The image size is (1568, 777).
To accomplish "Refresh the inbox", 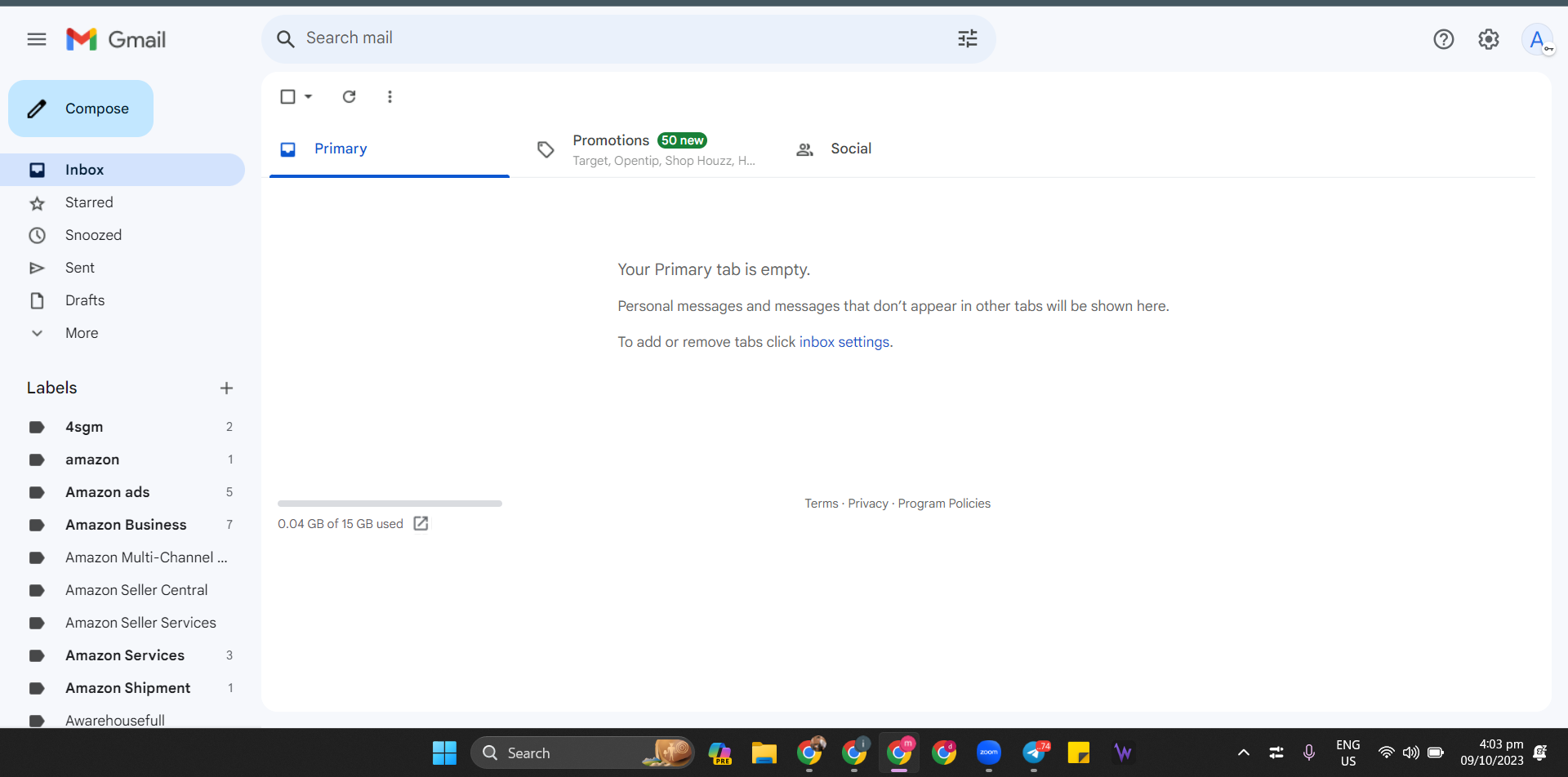I will 350,96.
